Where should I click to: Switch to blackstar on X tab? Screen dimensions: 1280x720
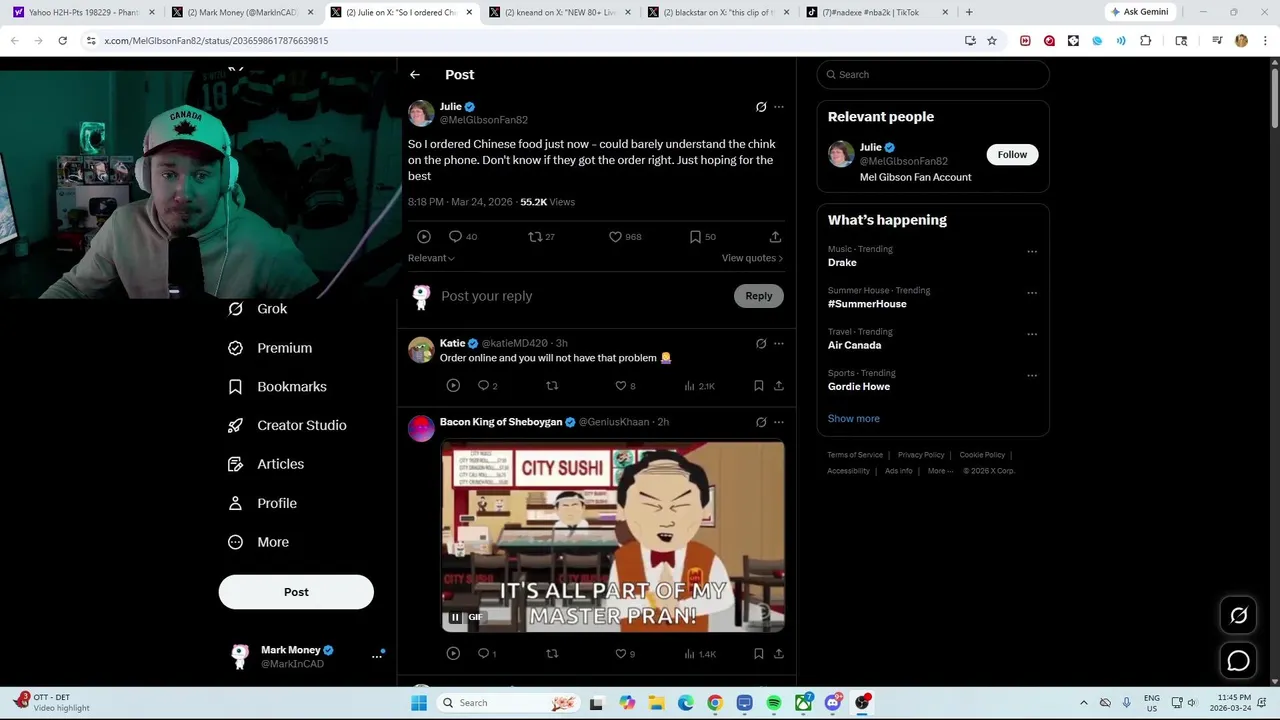click(719, 12)
